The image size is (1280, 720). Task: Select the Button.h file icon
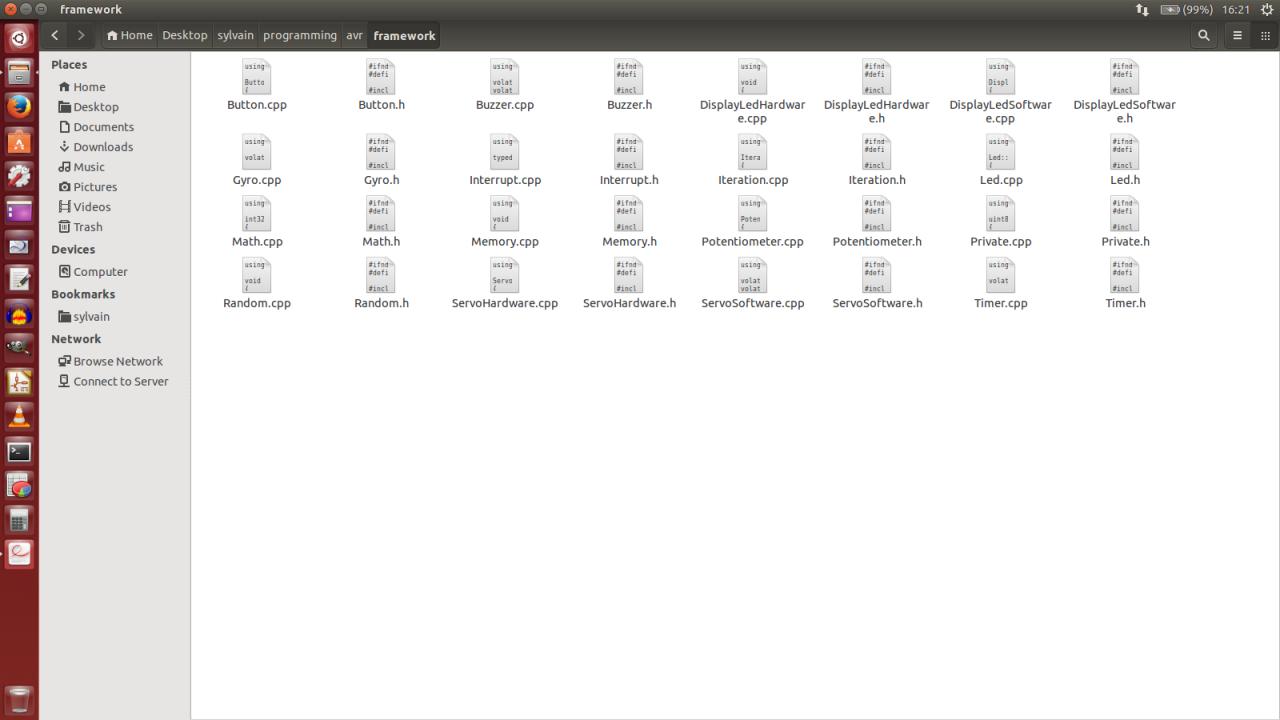point(381,77)
